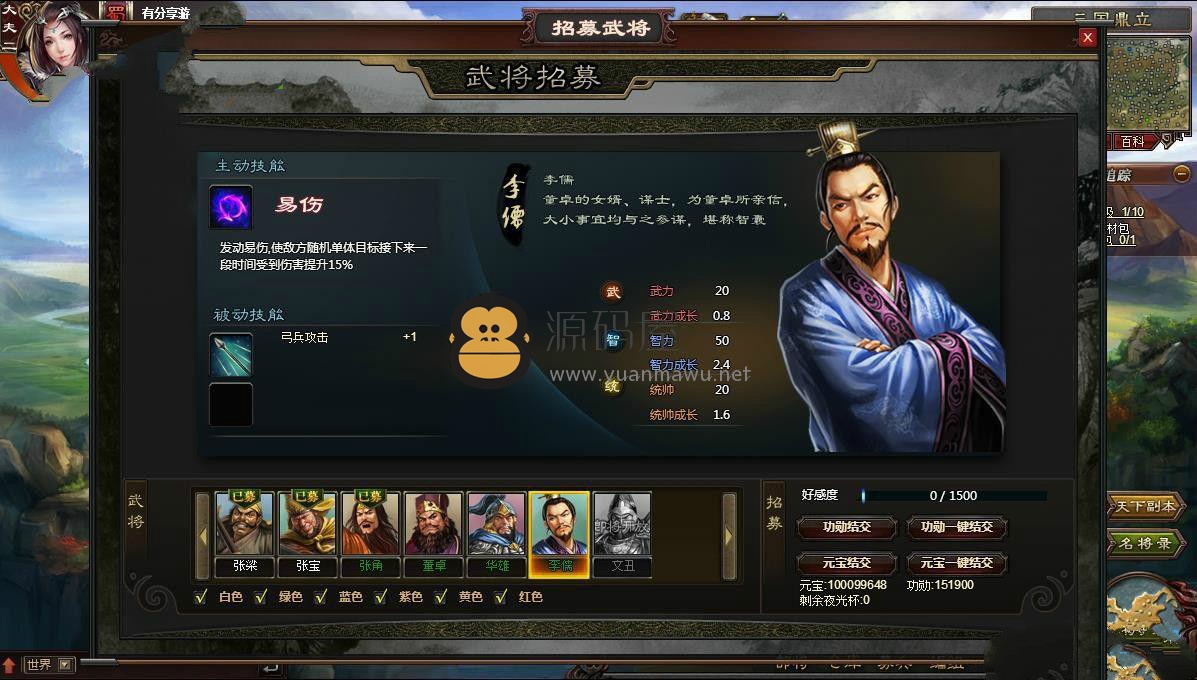The width and height of the screenshot is (1197, 680).
Task: Select 董卓 general portrait
Action: tap(434, 534)
